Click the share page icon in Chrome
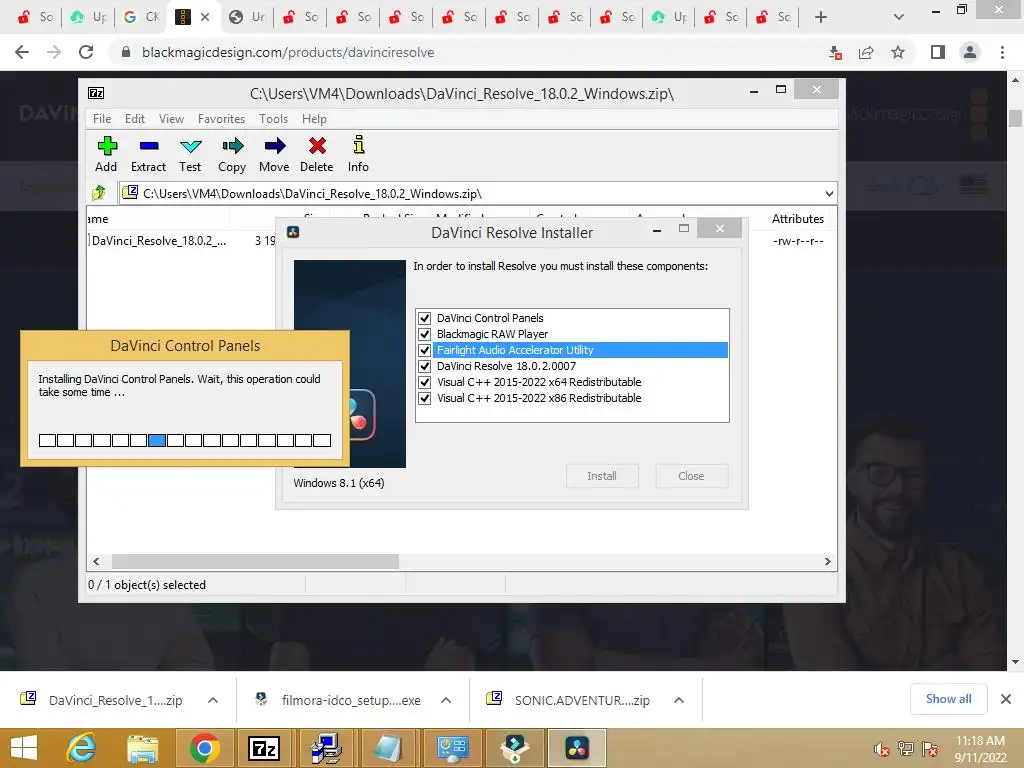 (866, 52)
